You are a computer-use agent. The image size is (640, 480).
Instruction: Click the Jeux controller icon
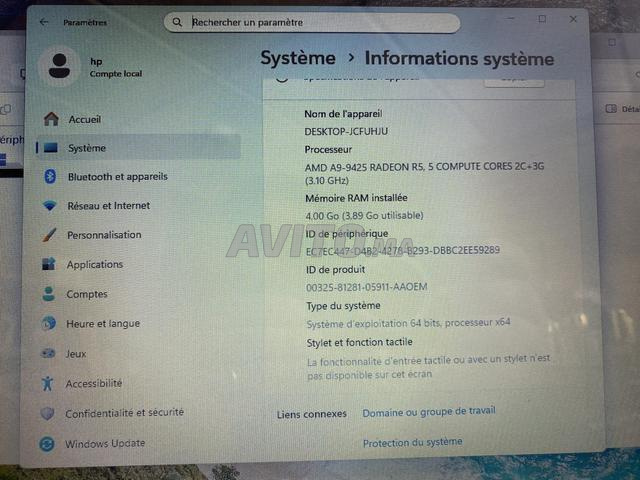pos(48,353)
